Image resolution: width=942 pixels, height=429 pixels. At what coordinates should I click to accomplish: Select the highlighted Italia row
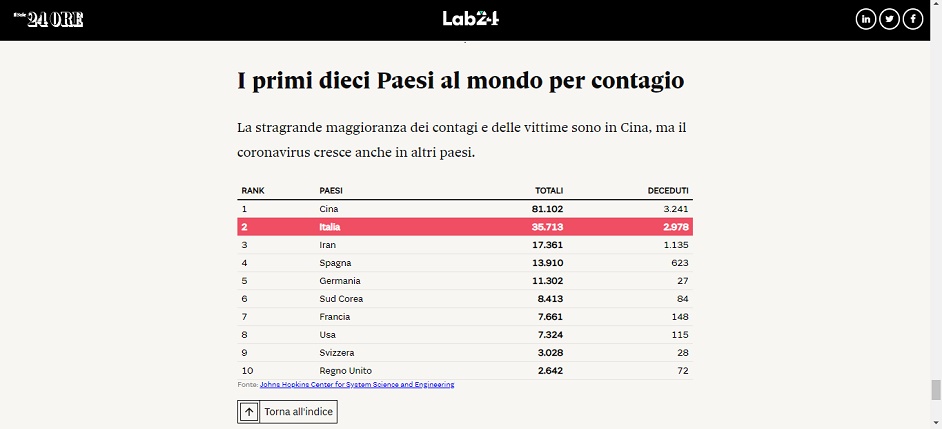point(465,227)
